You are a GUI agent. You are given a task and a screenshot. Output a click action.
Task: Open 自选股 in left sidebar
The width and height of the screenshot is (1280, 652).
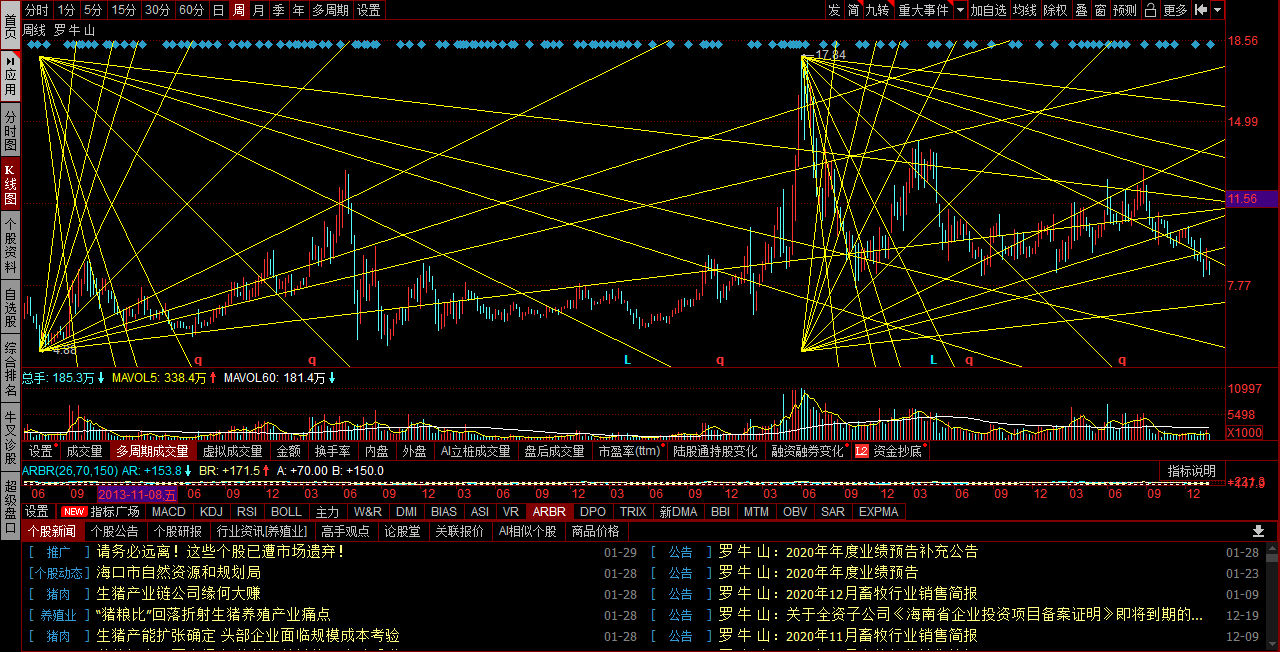click(10, 307)
